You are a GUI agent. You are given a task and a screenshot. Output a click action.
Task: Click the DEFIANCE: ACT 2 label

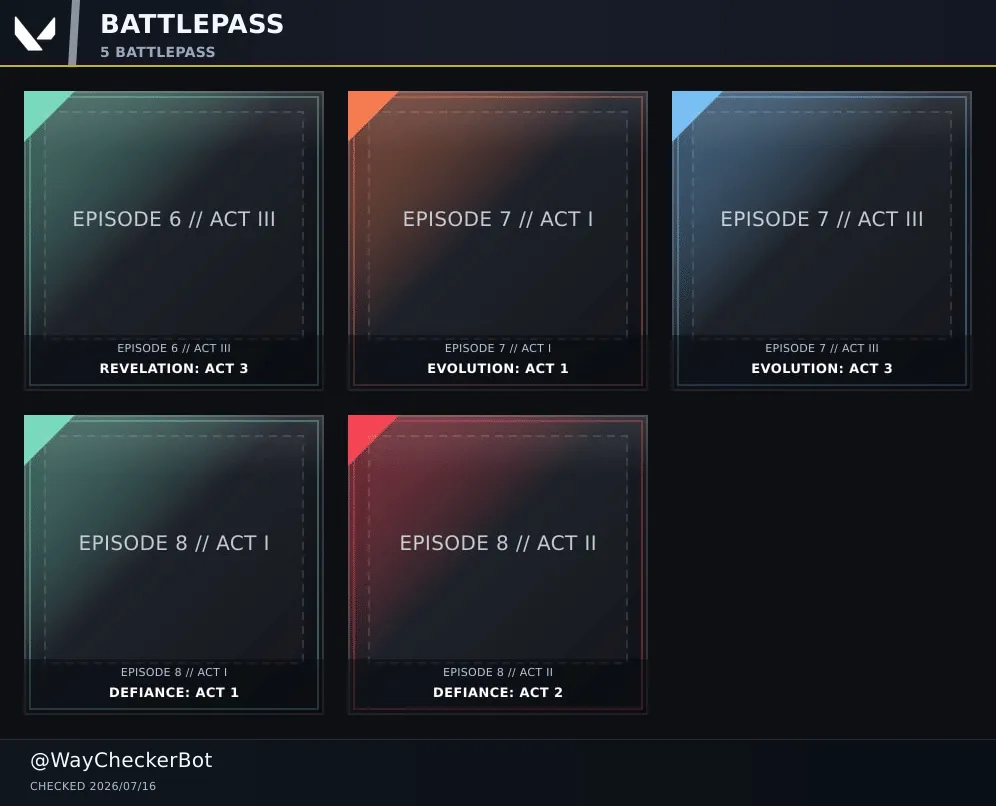(x=497, y=692)
